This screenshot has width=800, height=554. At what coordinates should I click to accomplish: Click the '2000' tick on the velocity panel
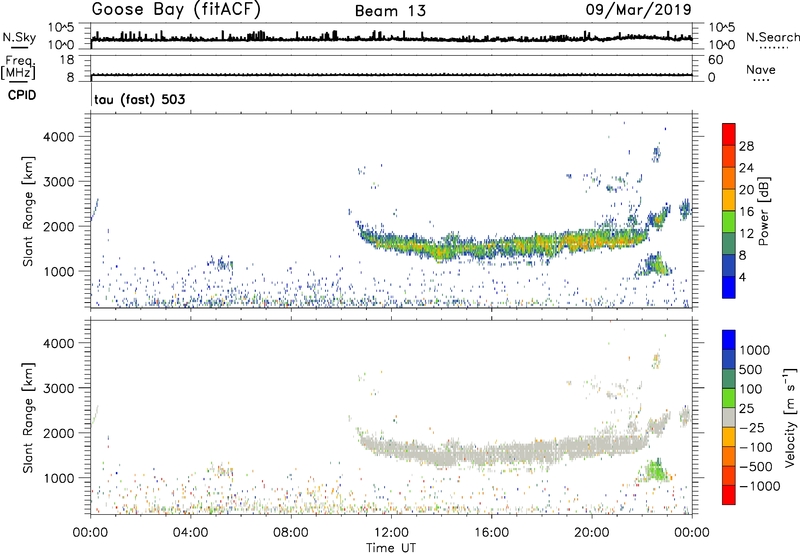(59, 433)
